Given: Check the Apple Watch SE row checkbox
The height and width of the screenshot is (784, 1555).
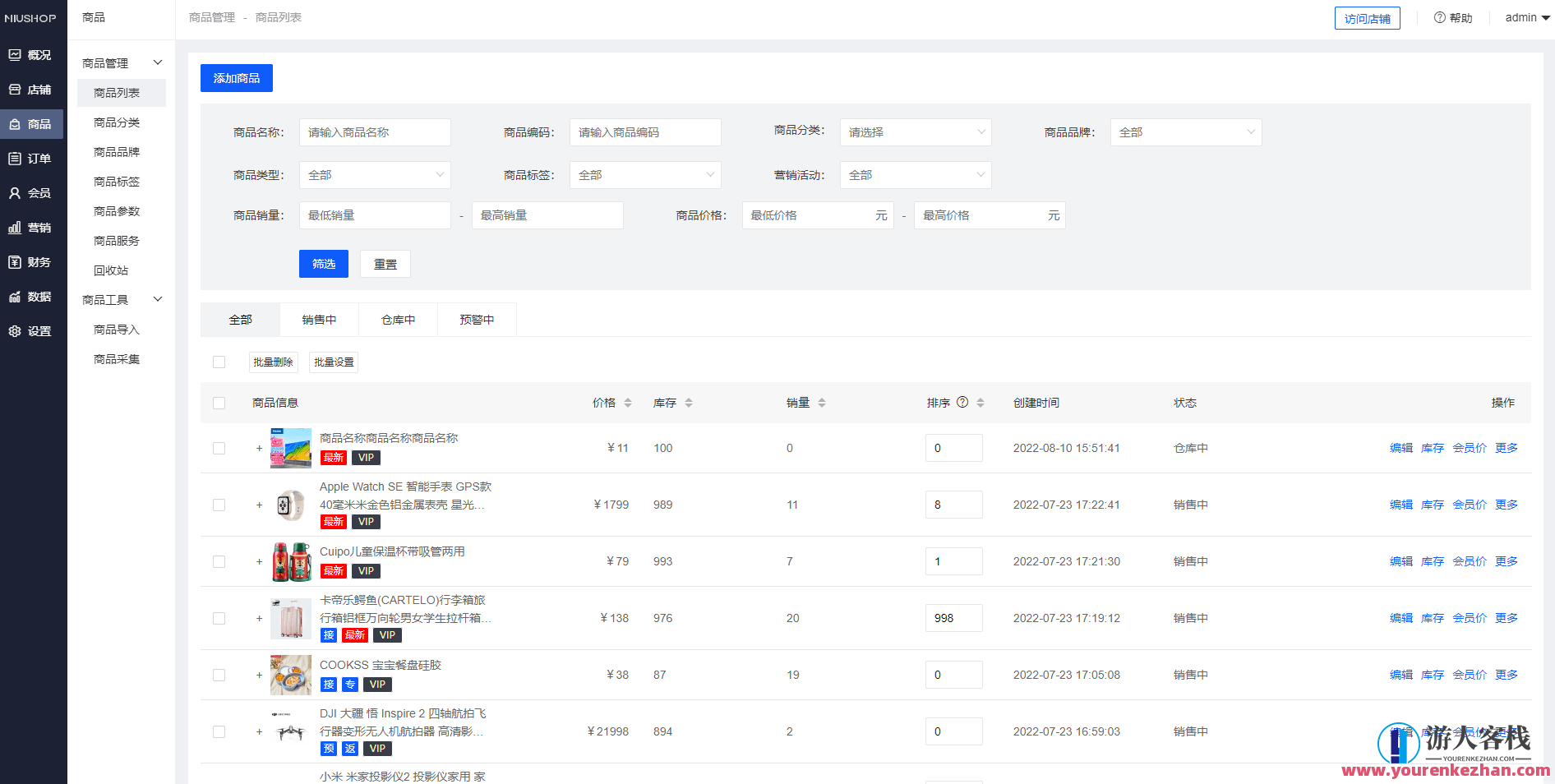Looking at the screenshot, I should point(219,505).
